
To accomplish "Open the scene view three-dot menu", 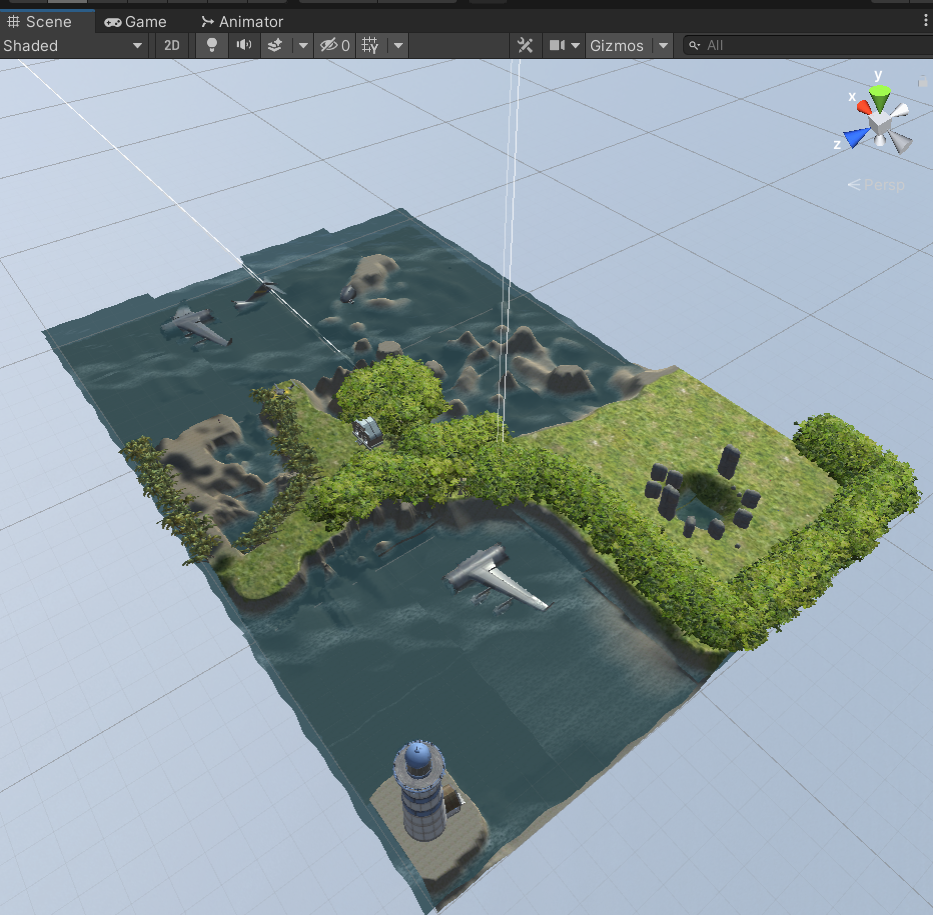I will pos(925,21).
